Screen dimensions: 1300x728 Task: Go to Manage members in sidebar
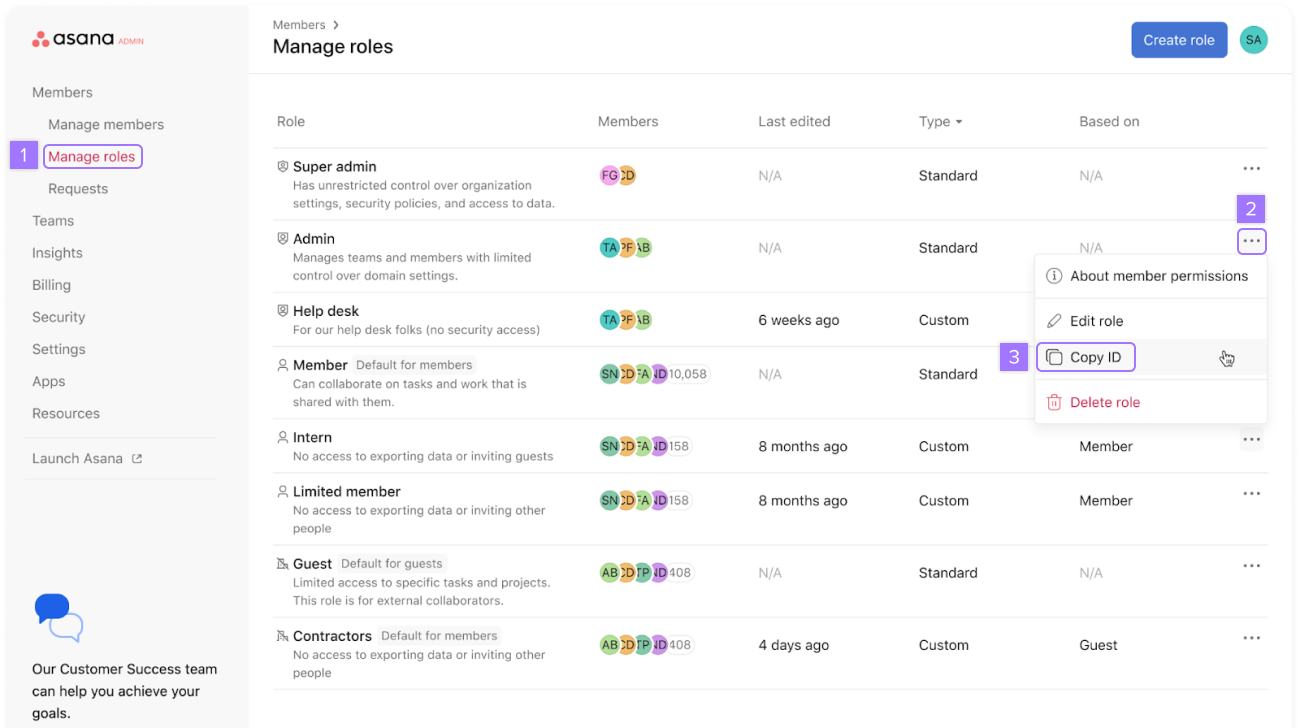click(106, 125)
